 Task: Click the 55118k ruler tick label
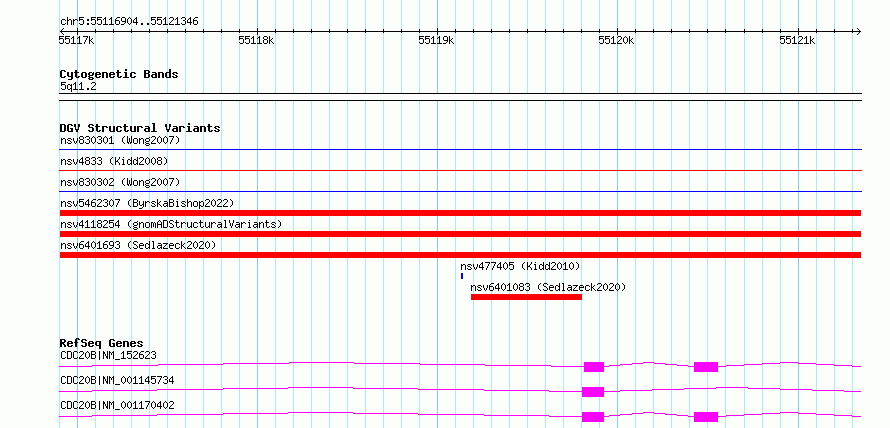tap(256, 40)
